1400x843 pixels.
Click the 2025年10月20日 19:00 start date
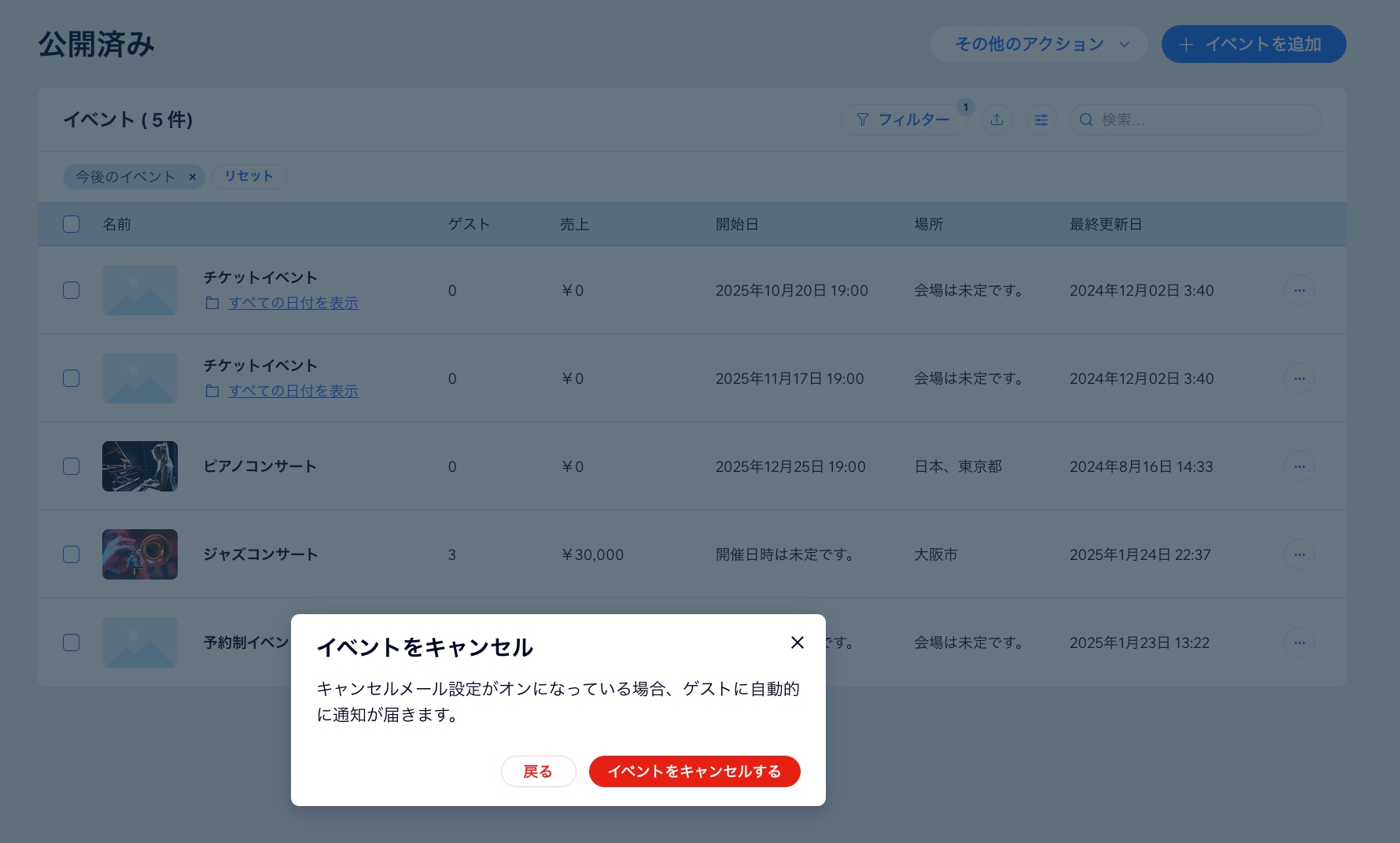791,290
